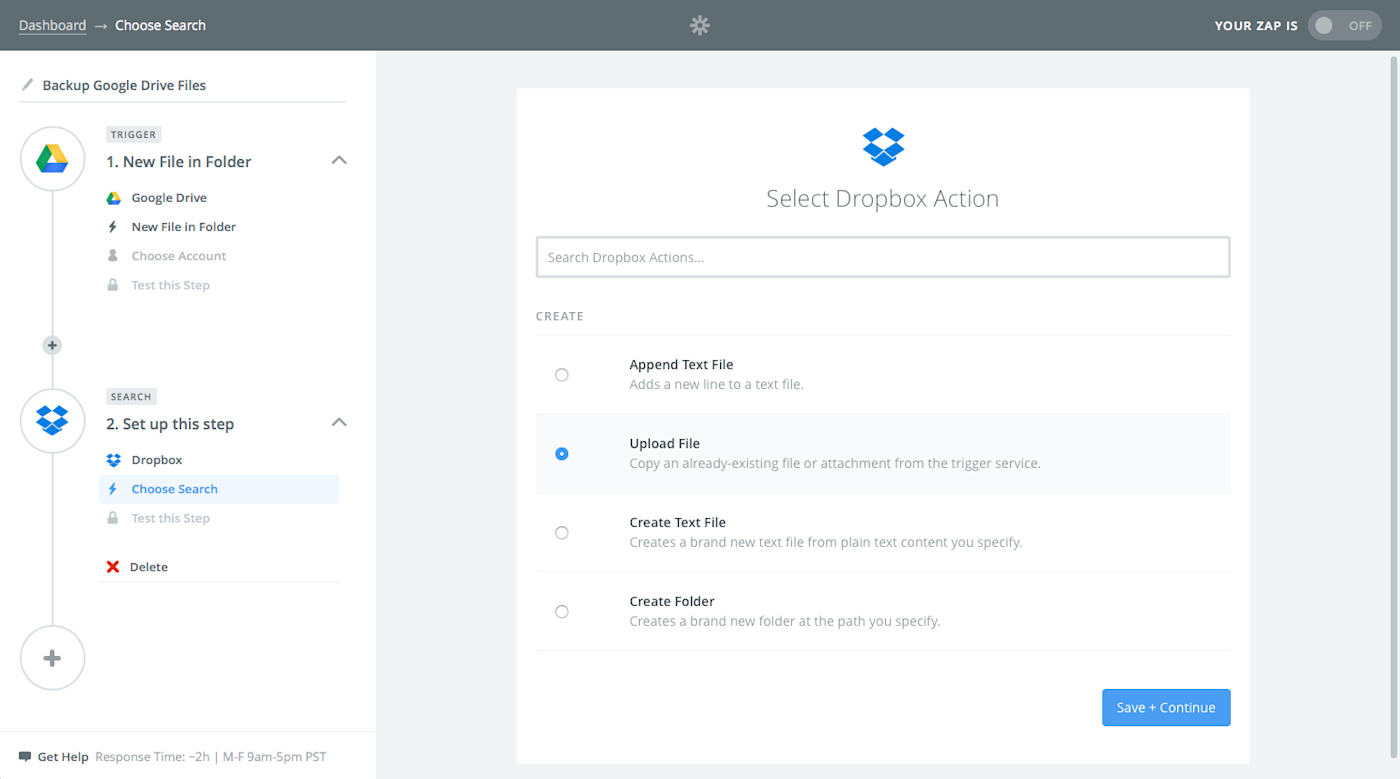Add a new step with large plus circle

pyautogui.click(x=52, y=658)
